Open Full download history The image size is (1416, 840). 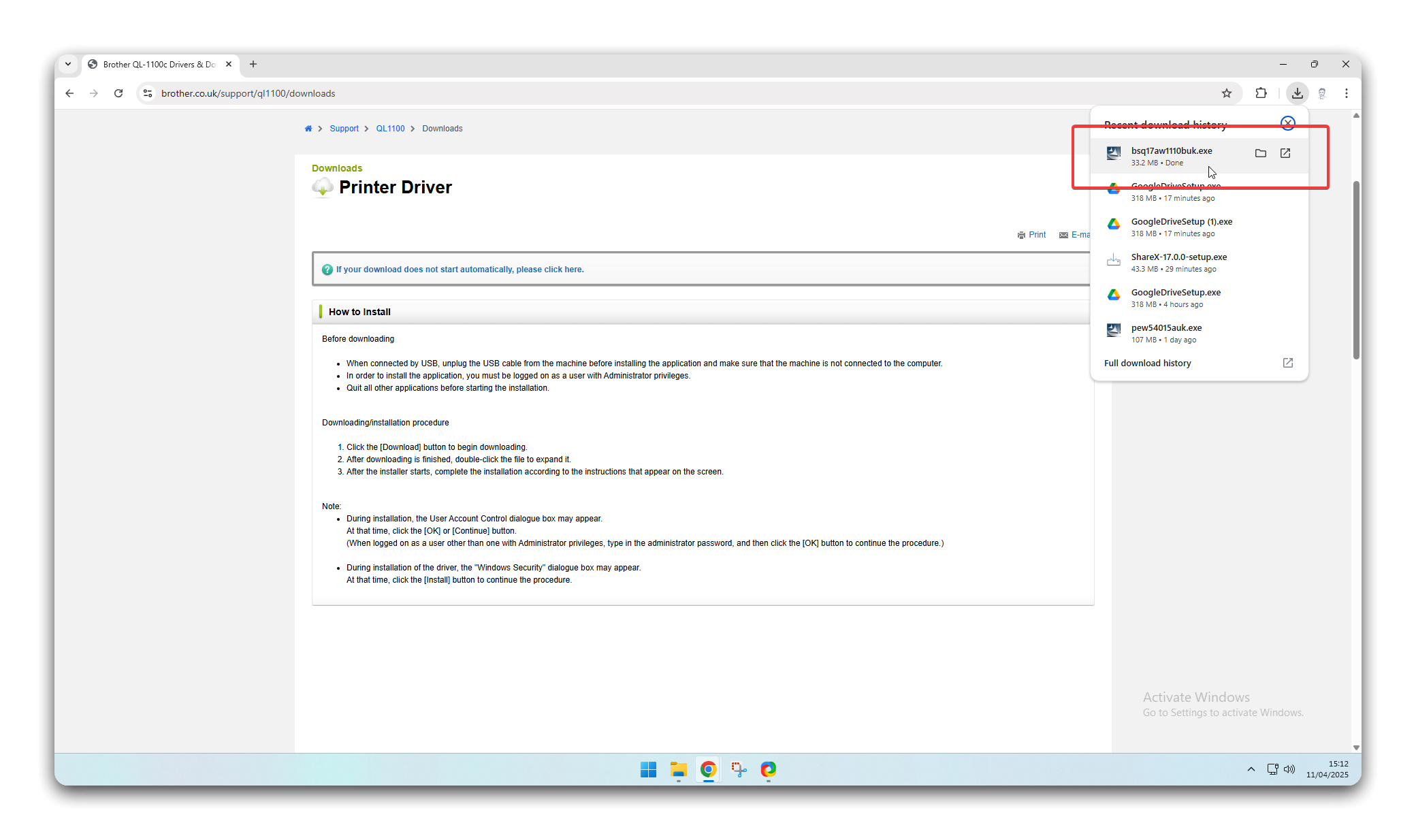1147,363
